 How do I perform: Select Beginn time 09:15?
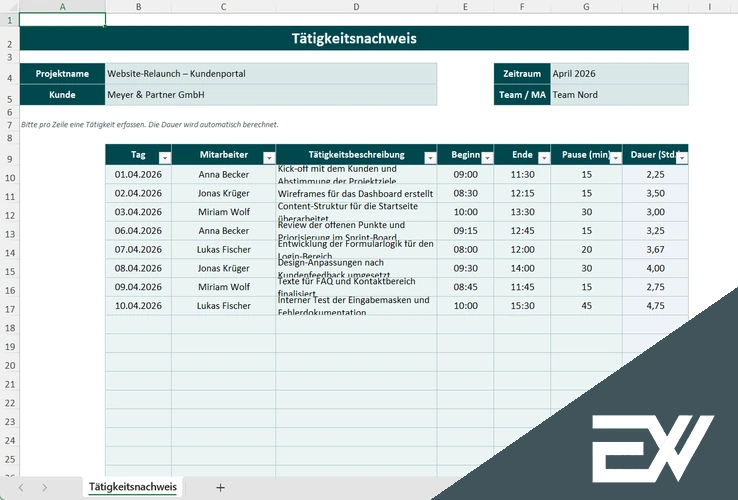pyautogui.click(x=465, y=231)
